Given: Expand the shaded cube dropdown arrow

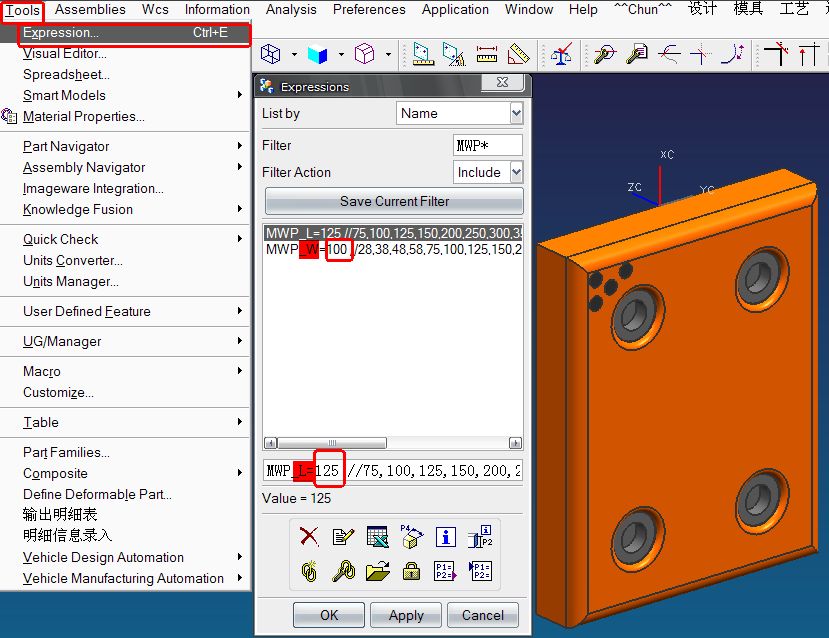Looking at the screenshot, I should click(341, 54).
